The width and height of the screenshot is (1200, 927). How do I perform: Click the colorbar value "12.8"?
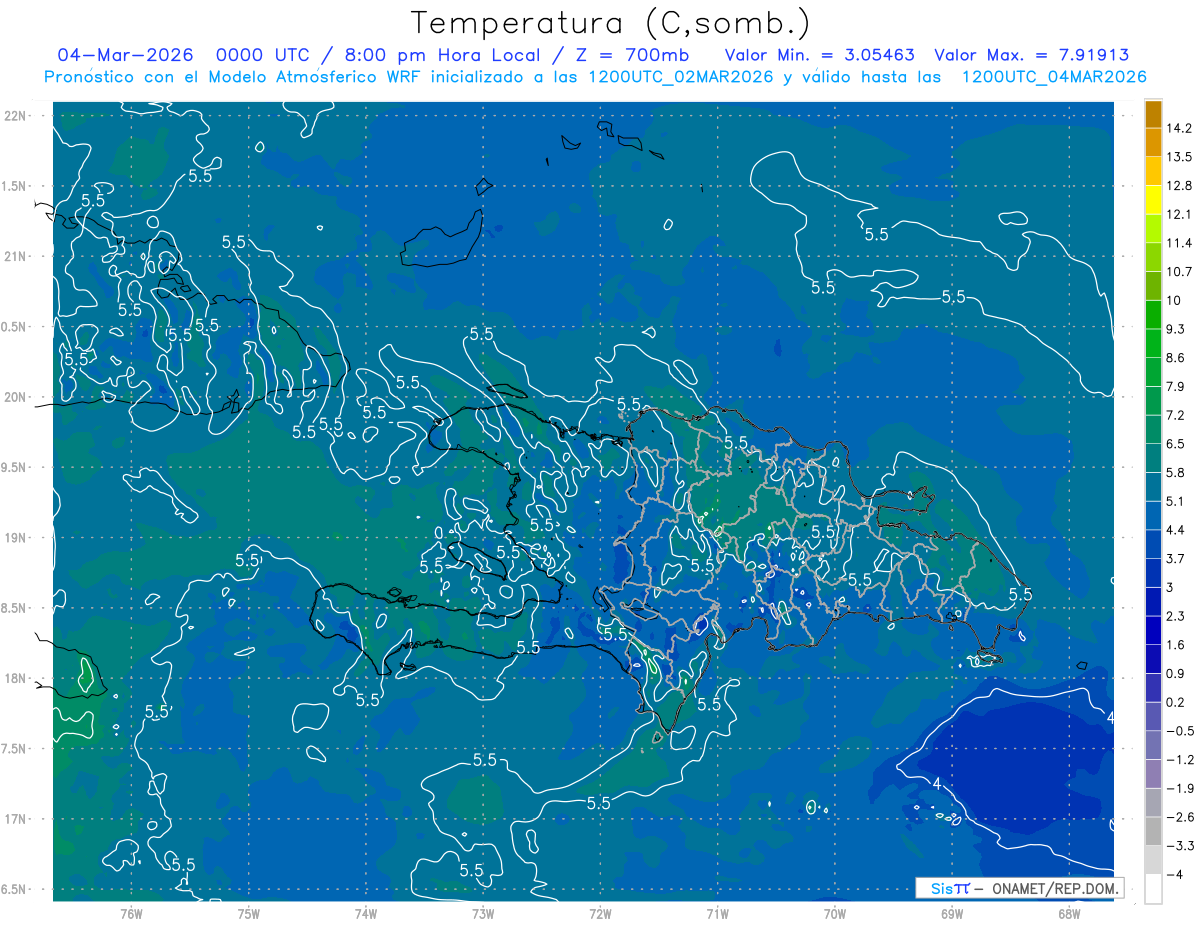(1180, 186)
